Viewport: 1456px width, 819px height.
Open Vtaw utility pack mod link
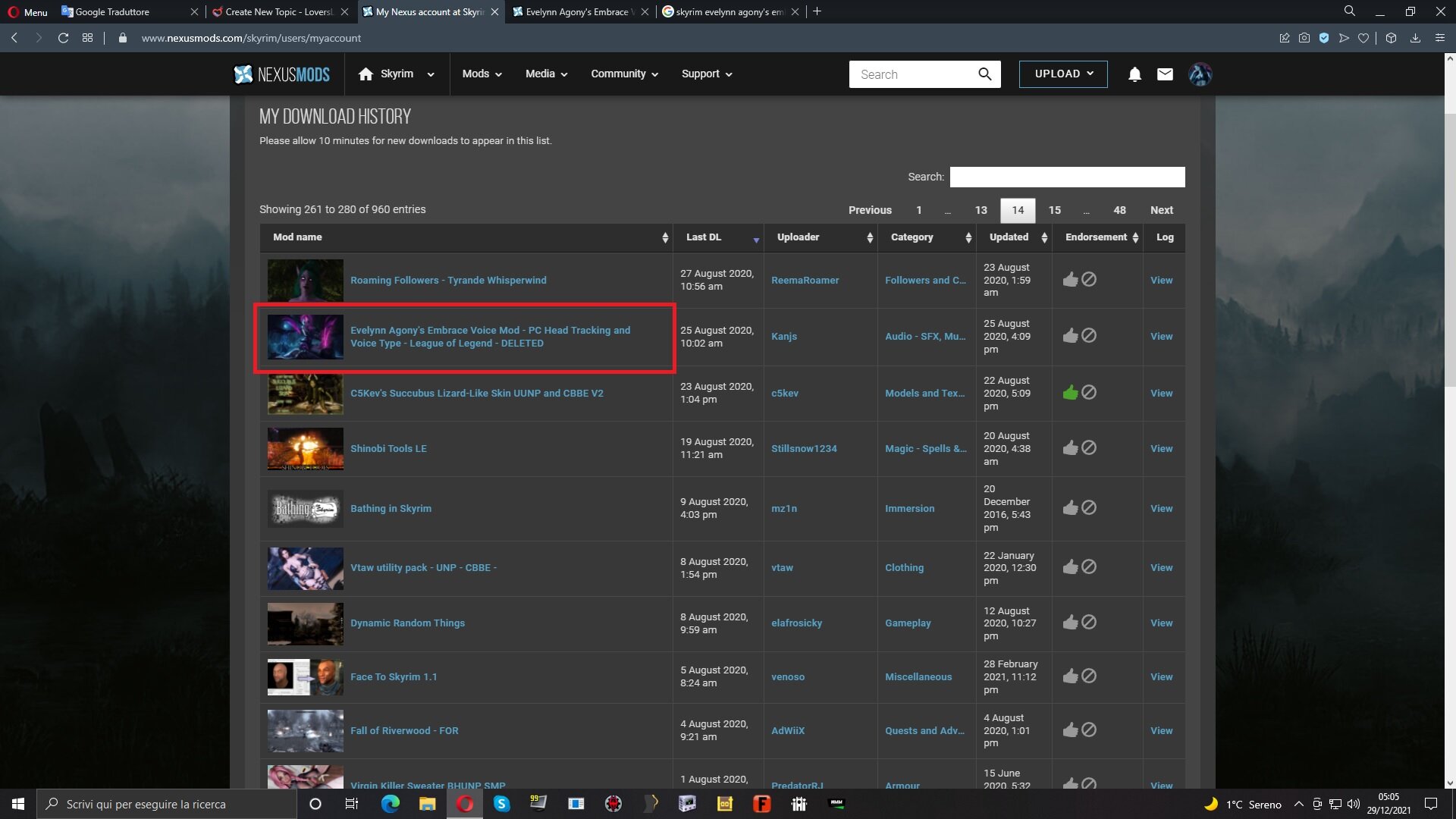pyautogui.click(x=423, y=567)
